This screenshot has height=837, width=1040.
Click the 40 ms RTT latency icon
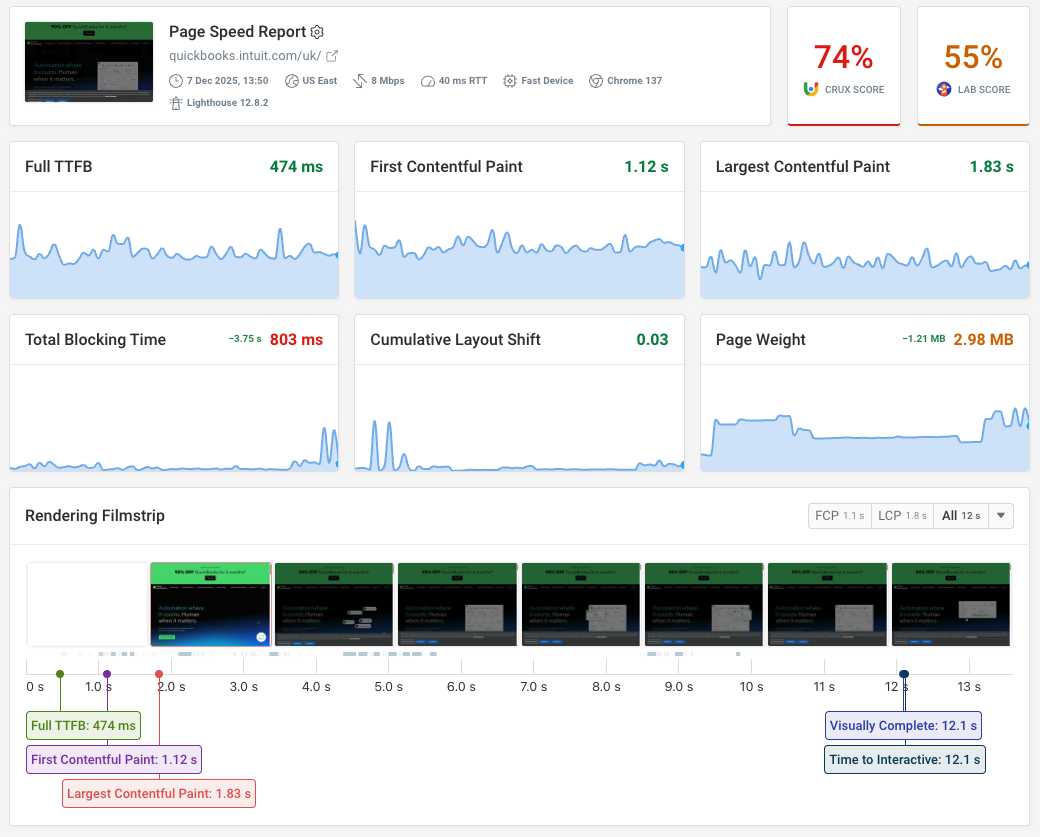(x=427, y=81)
